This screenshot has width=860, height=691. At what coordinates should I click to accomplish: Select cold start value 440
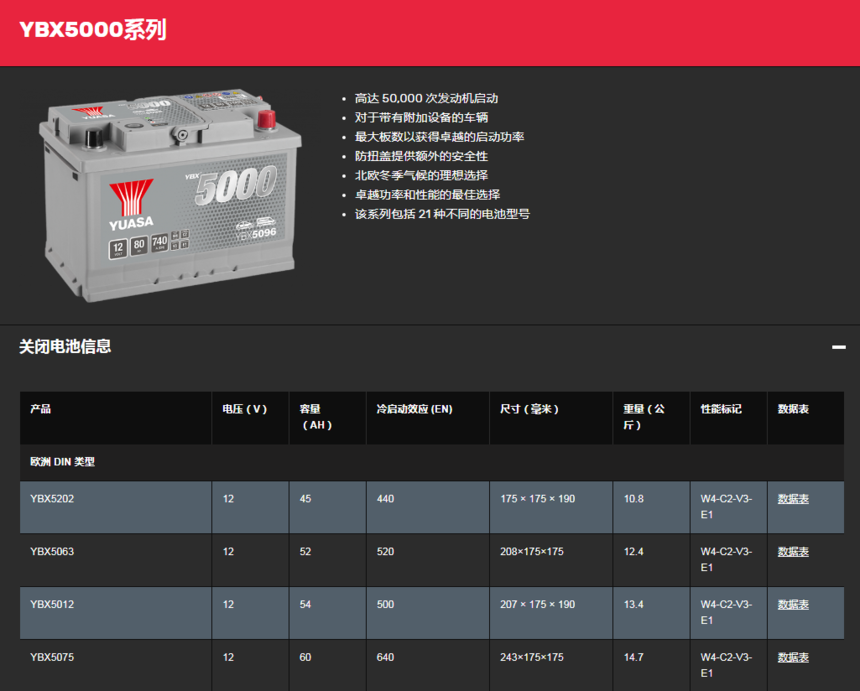point(385,499)
